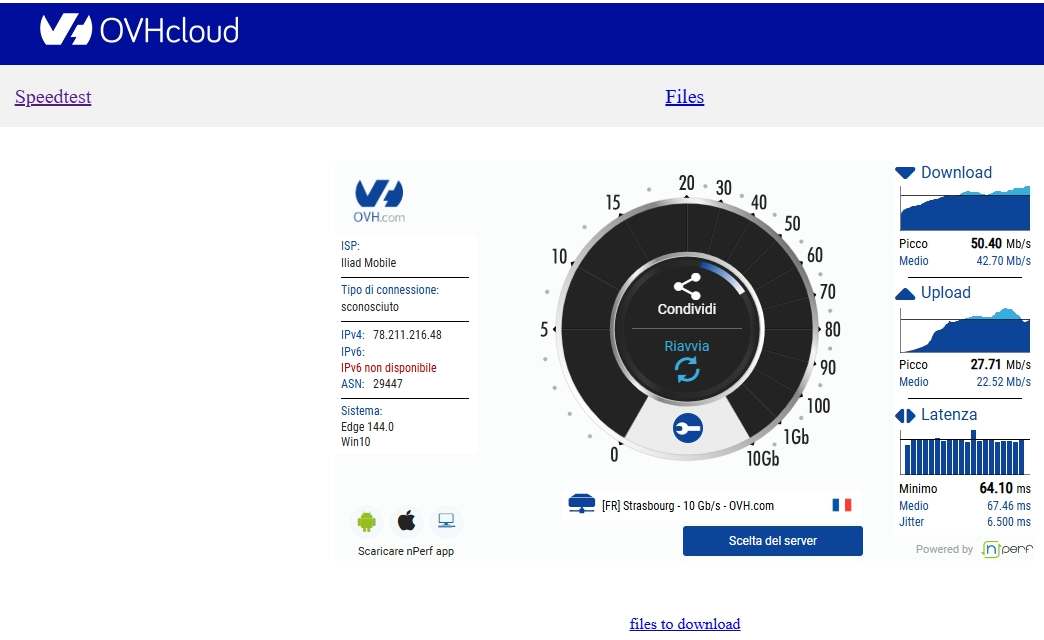Click the Upload arrow icon
This screenshot has width=1044, height=640.
[905, 294]
